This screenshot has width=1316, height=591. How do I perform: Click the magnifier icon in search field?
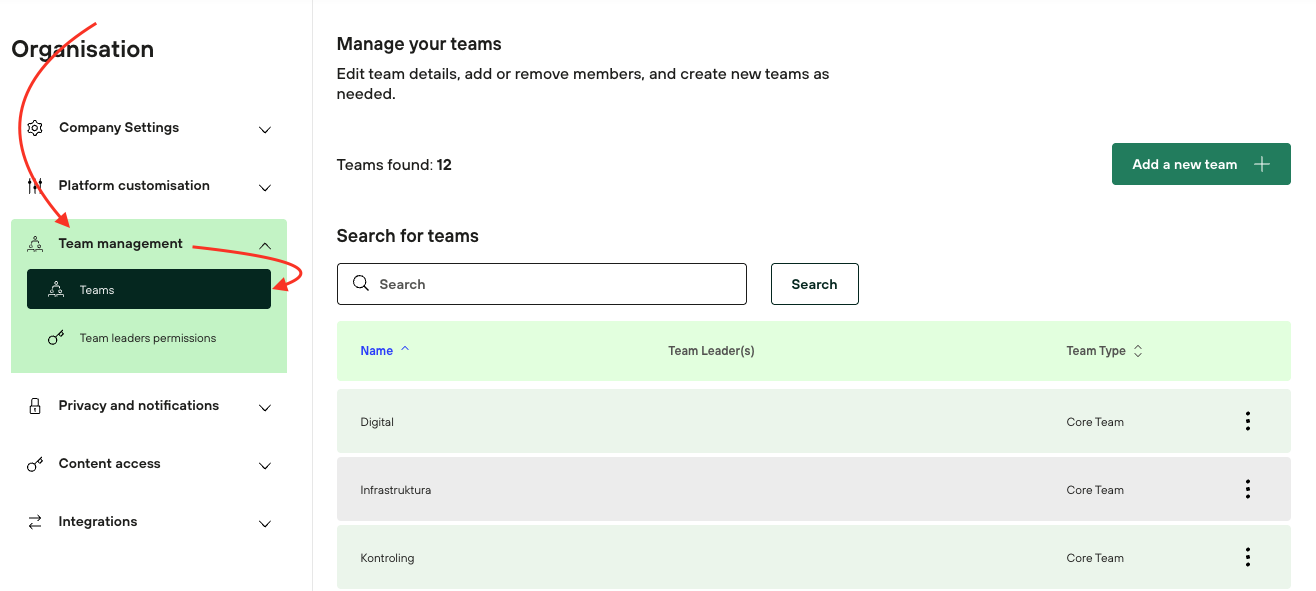[x=361, y=284]
